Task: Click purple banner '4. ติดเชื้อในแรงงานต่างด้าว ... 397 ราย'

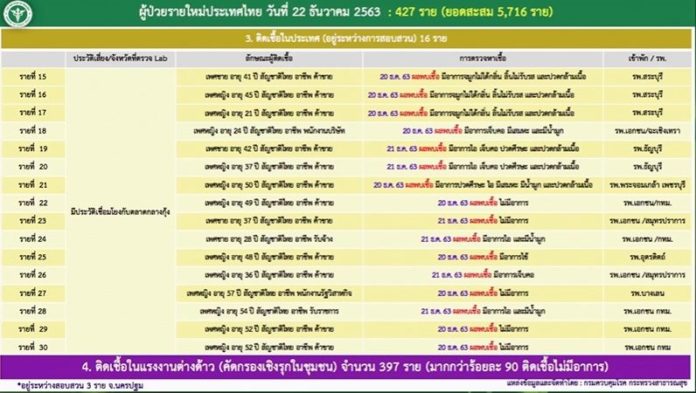Action: coord(345,367)
